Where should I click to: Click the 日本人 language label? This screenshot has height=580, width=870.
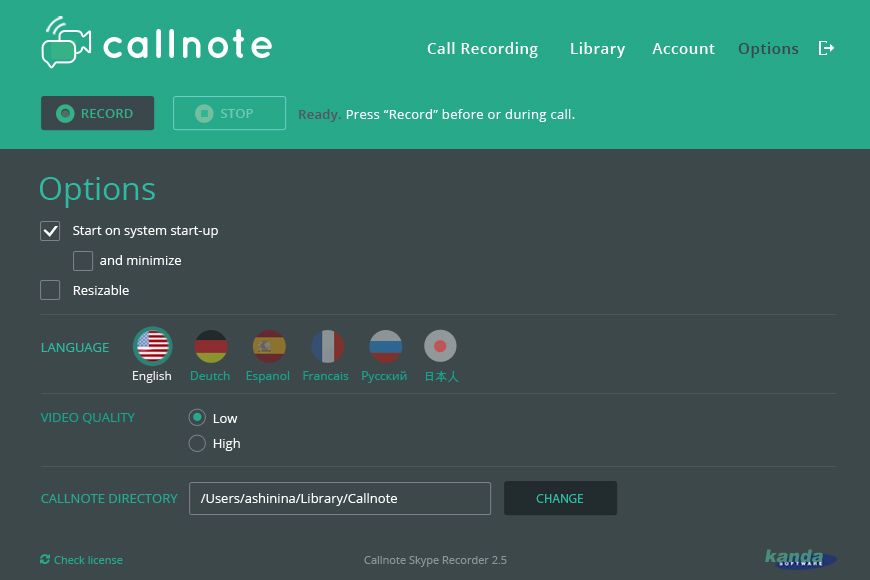tap(441, 376)
